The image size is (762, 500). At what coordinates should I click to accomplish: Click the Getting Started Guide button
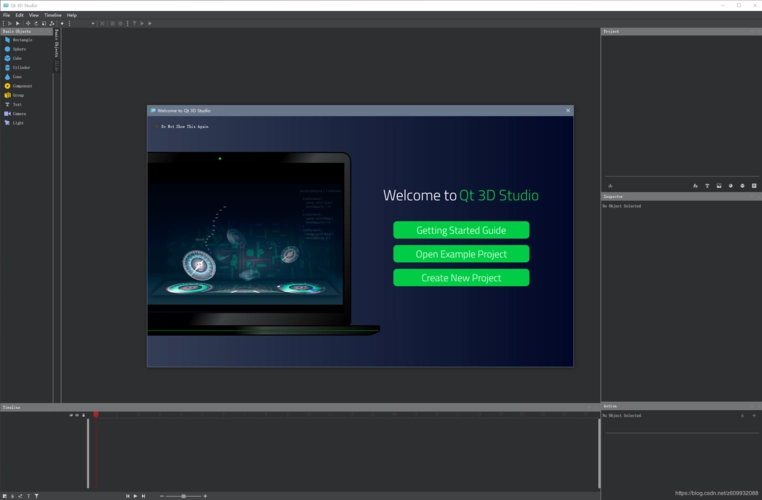461,230
